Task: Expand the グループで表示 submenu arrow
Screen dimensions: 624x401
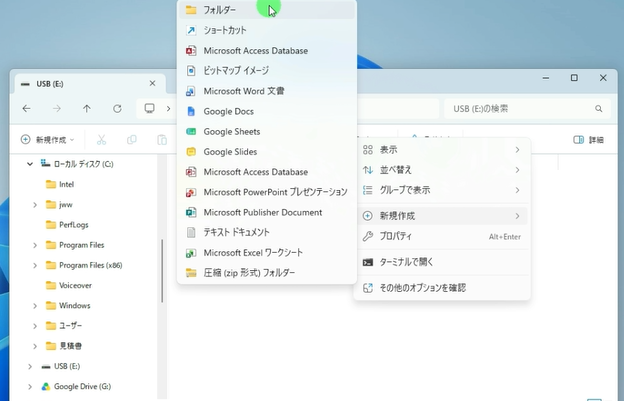Action: tap(517, 190)
